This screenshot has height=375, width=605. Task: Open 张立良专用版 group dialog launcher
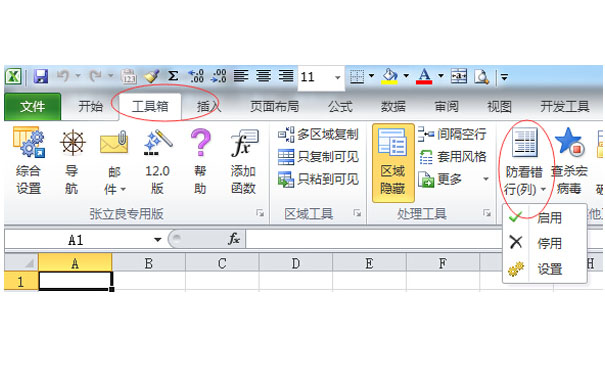(260, 213)
